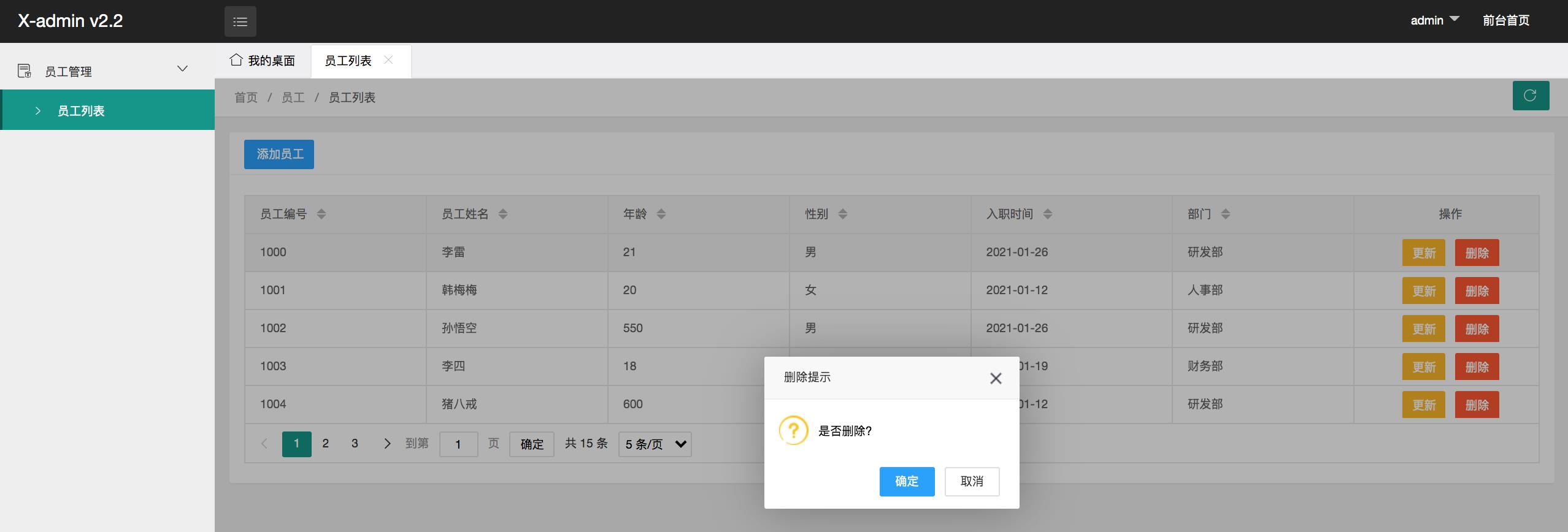Select page 1 in pagination

(296, 444)
